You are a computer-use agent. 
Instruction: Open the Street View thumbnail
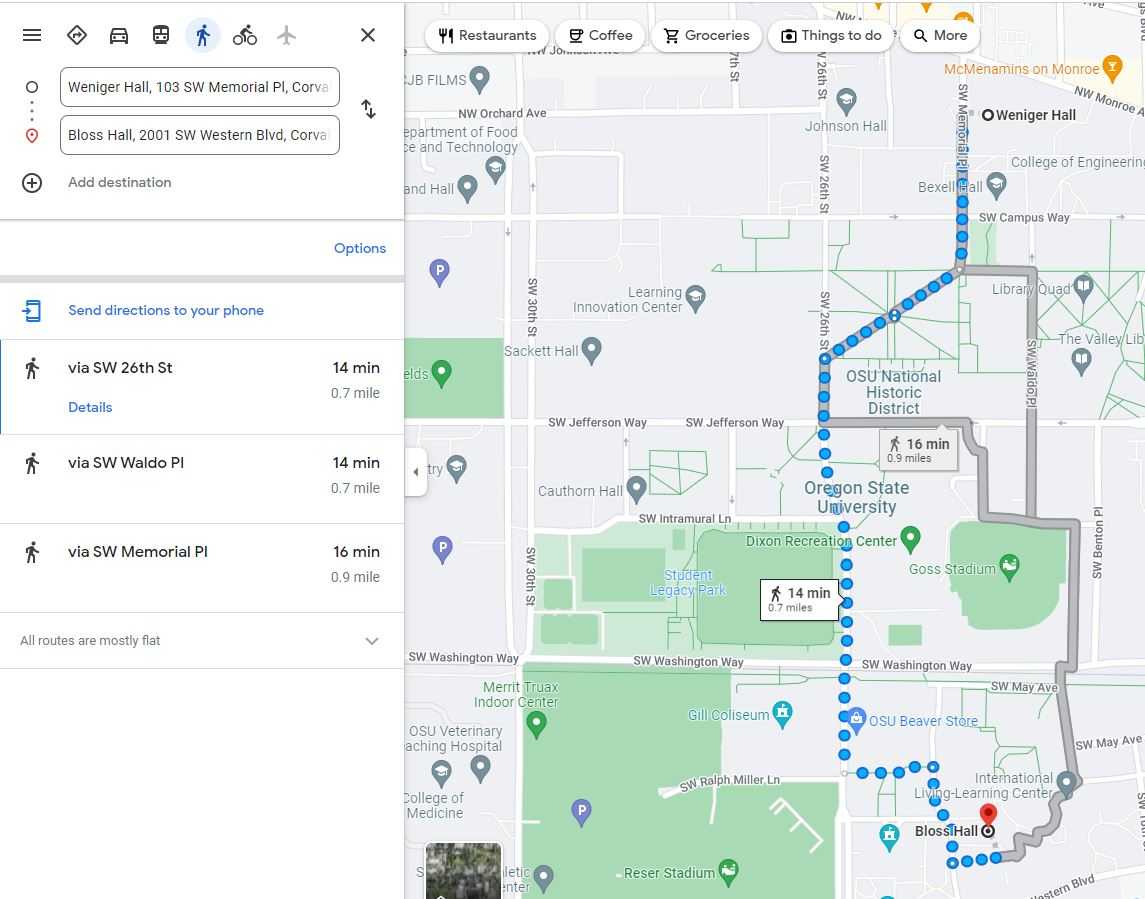[464, 871]
